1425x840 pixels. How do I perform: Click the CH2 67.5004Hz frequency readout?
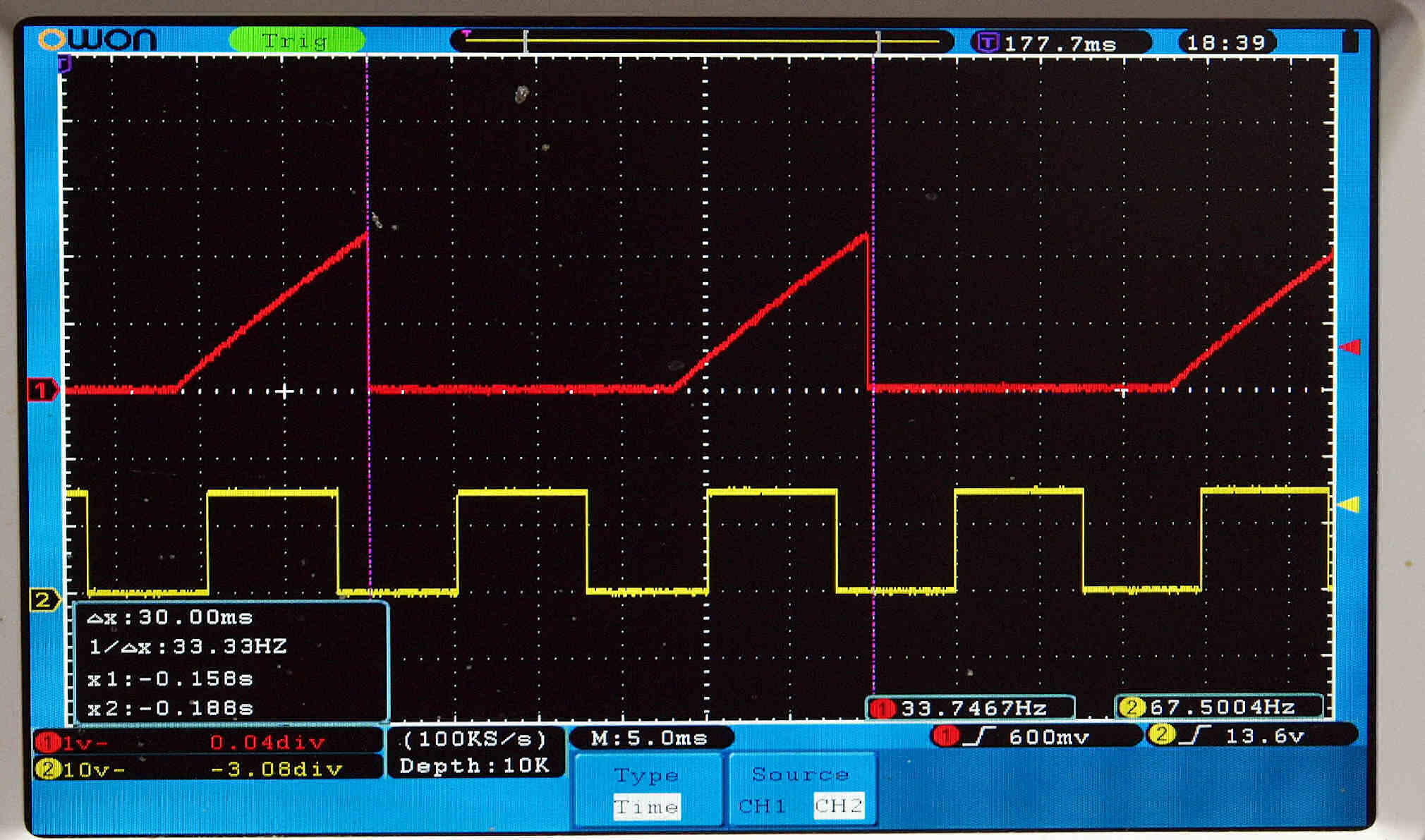[1219, 707]
